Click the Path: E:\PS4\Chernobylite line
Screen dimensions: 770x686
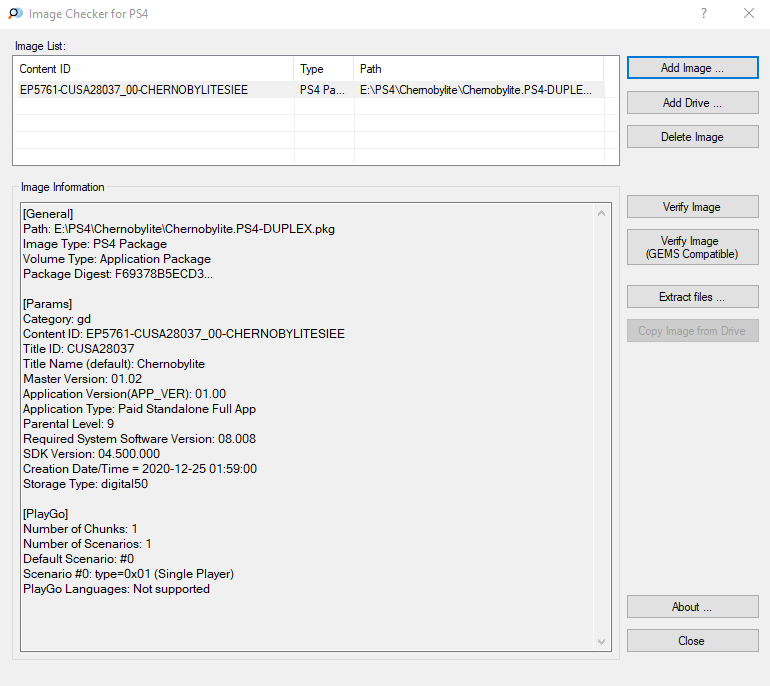179,229
